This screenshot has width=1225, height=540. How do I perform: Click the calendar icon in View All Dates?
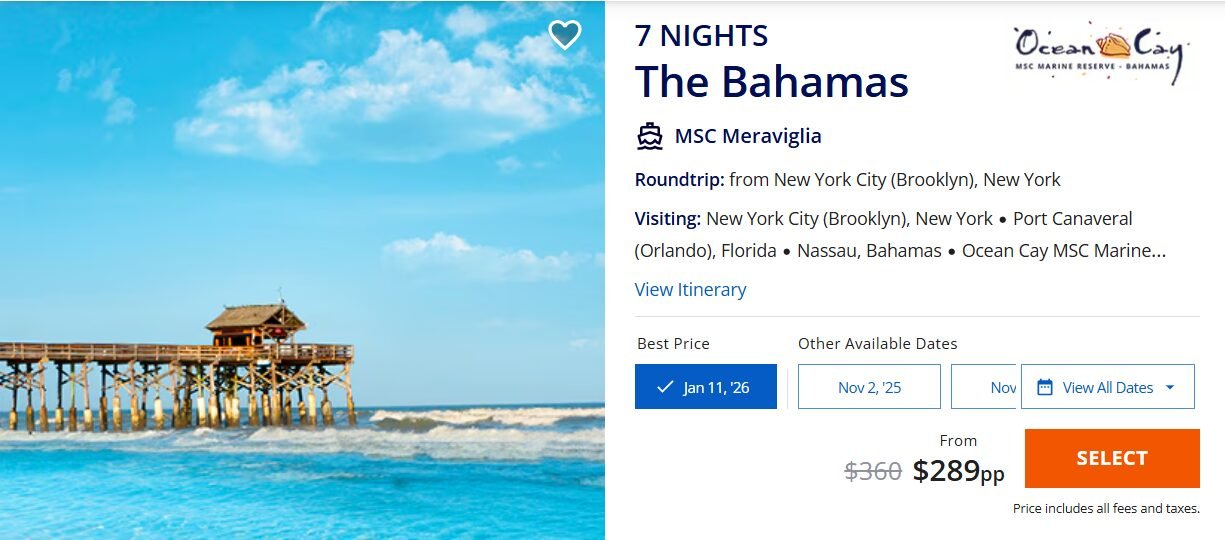[1045, 387]
